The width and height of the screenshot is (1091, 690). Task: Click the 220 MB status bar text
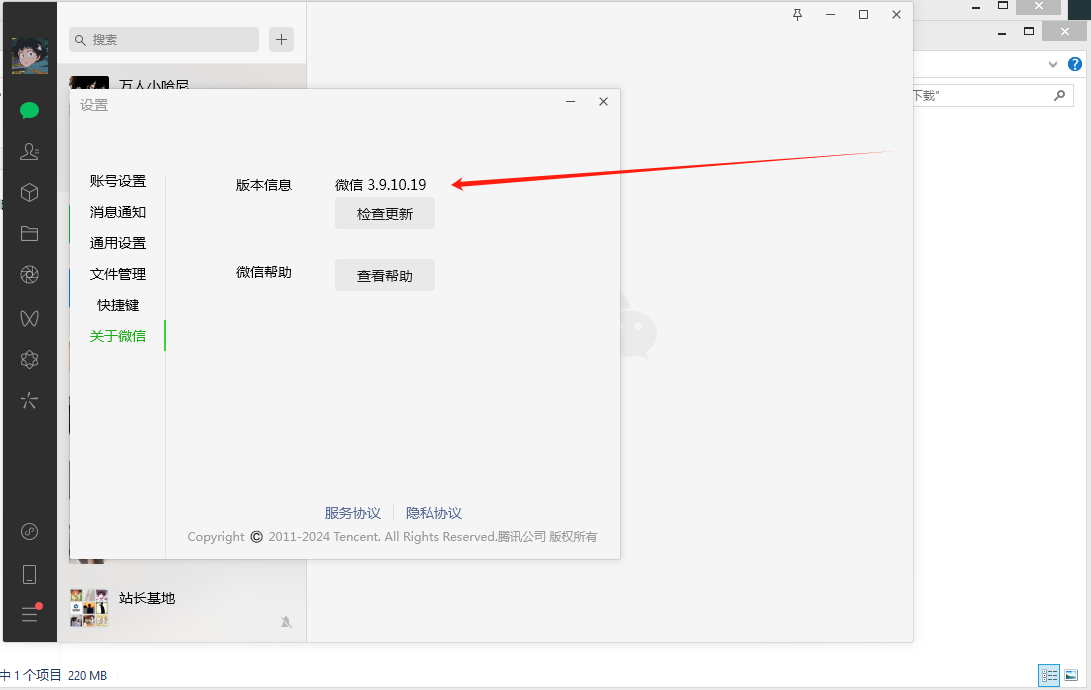pos(88,675)
